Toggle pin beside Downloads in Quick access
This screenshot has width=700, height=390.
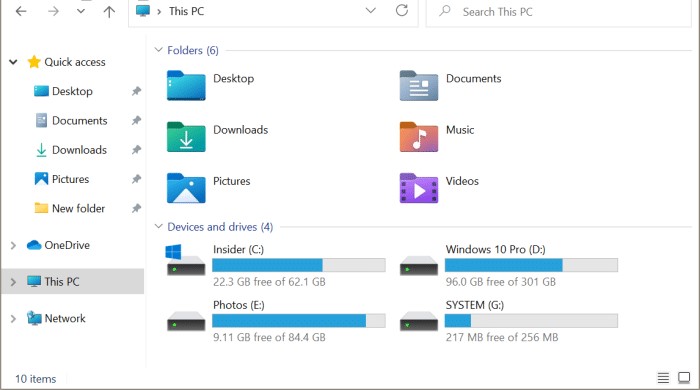click(x=136, y=149)
